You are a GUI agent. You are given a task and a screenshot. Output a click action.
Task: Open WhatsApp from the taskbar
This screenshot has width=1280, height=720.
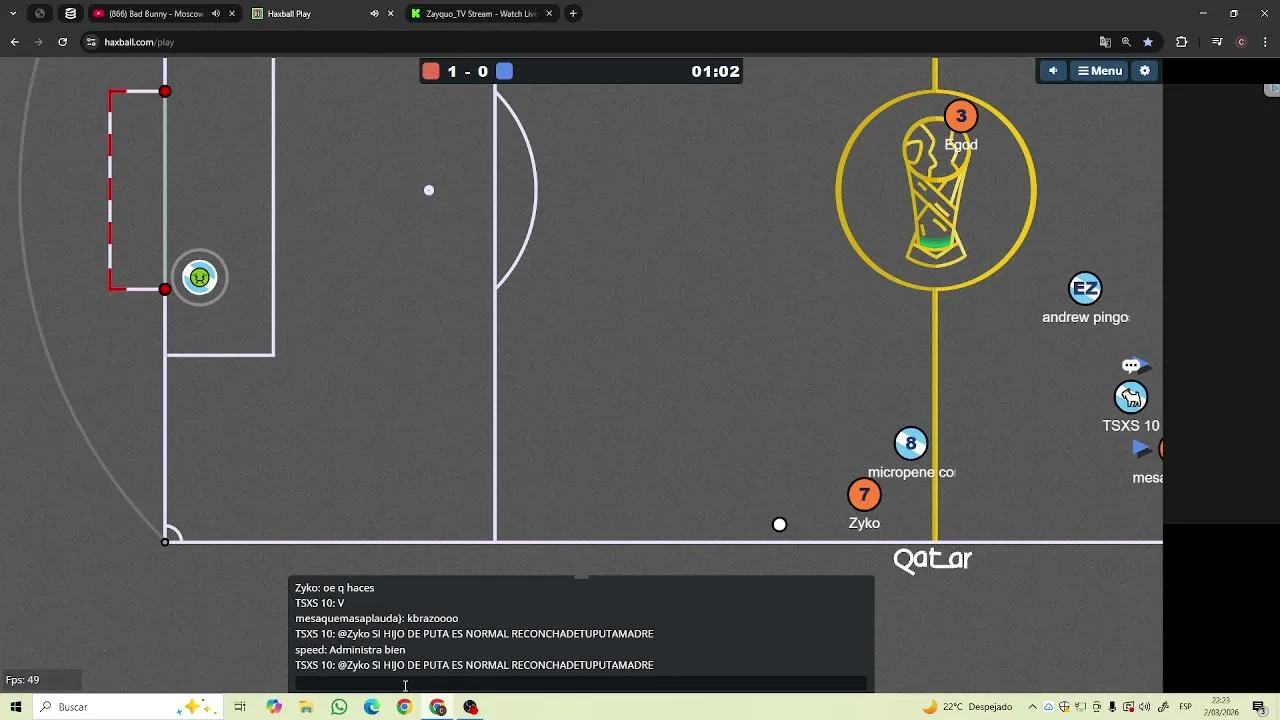click(339, 707)
